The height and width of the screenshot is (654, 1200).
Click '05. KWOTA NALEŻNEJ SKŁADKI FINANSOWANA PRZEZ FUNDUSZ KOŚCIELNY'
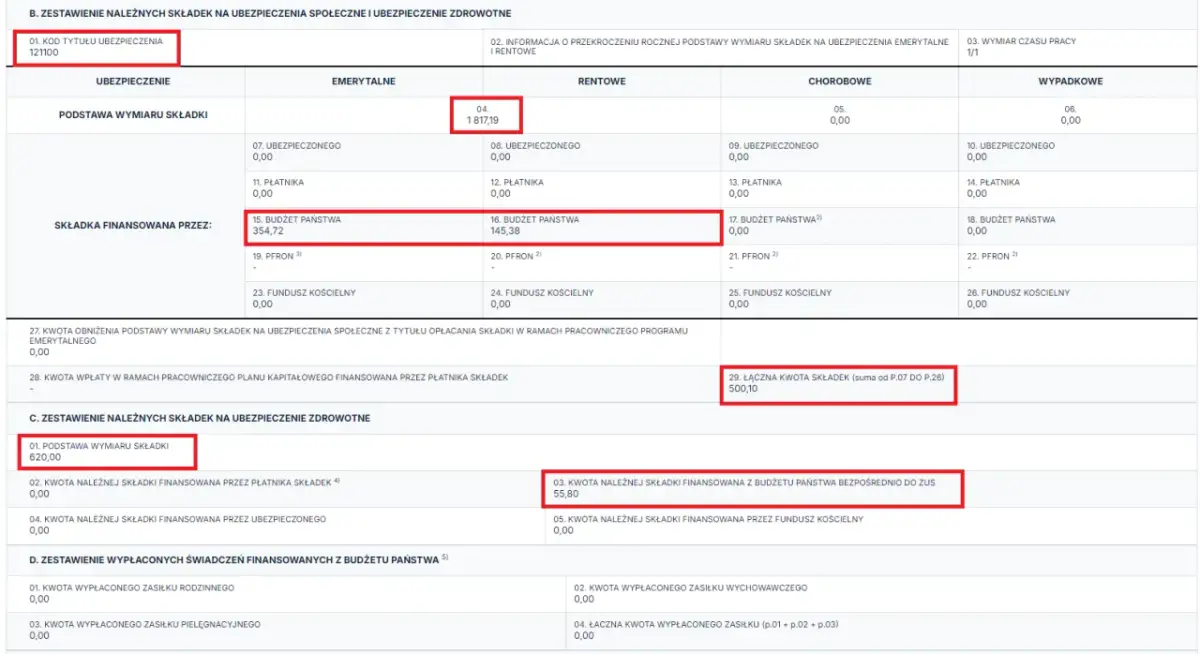click(707, 519)
